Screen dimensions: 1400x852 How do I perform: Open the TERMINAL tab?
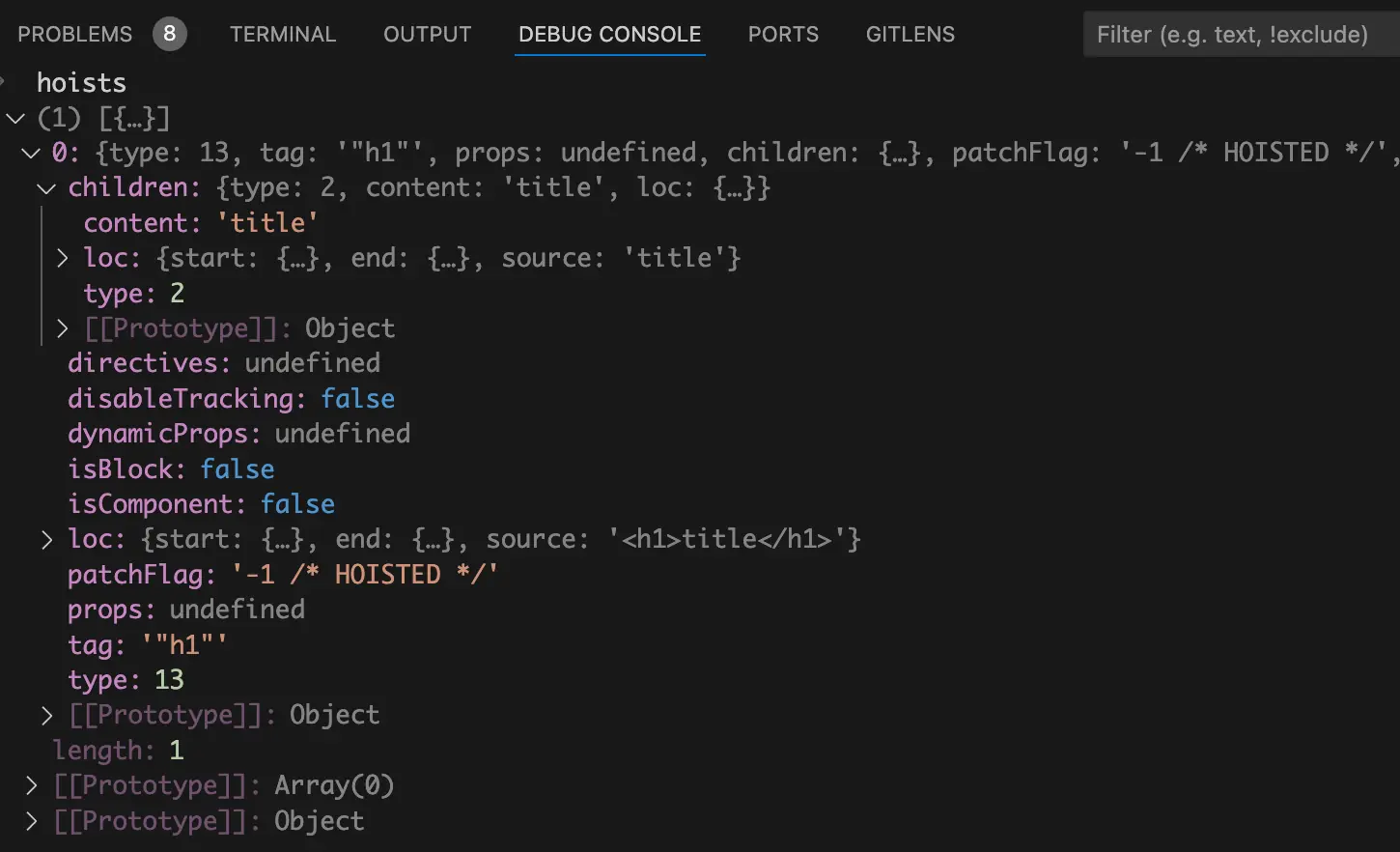[283, 35]
